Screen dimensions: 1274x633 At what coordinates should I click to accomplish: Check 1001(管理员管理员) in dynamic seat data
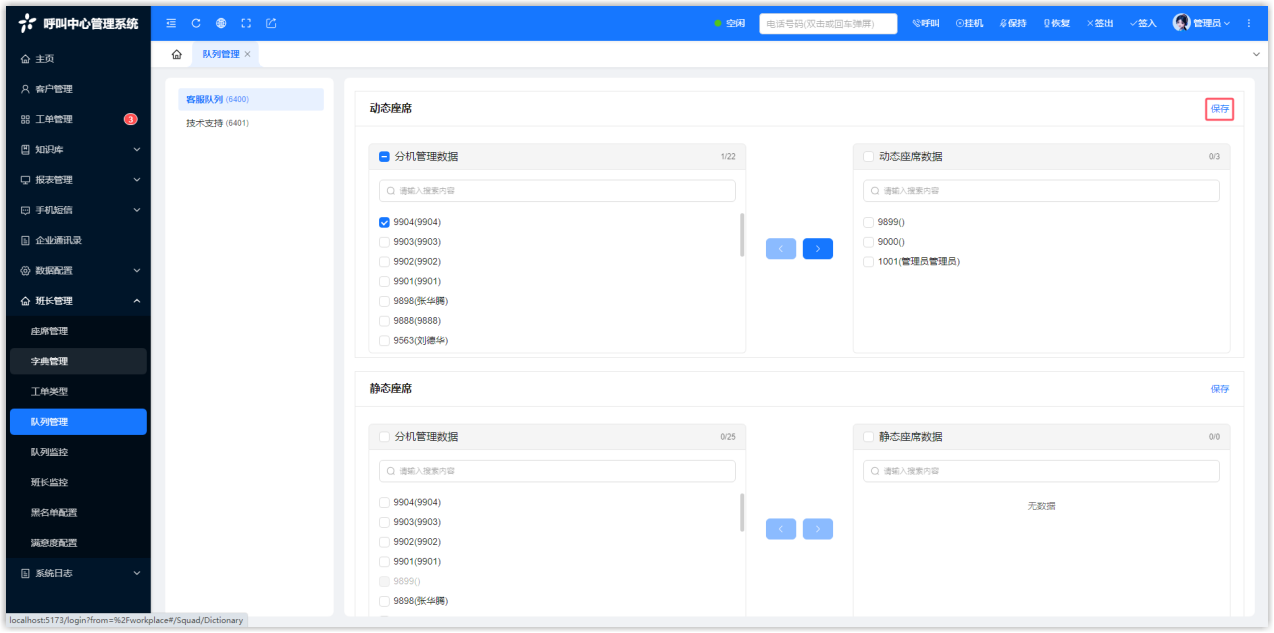(869, 262)
